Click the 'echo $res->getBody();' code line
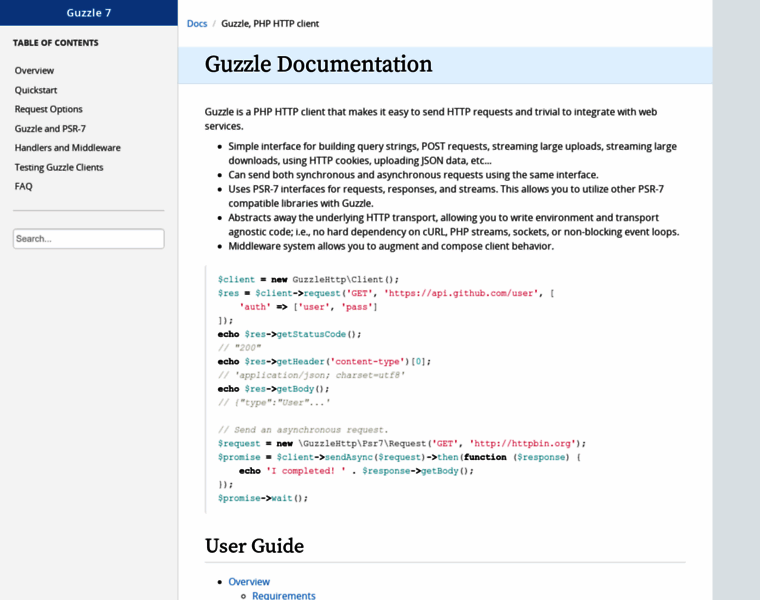This screenshot has width=760, height=600. click(273, 389)
